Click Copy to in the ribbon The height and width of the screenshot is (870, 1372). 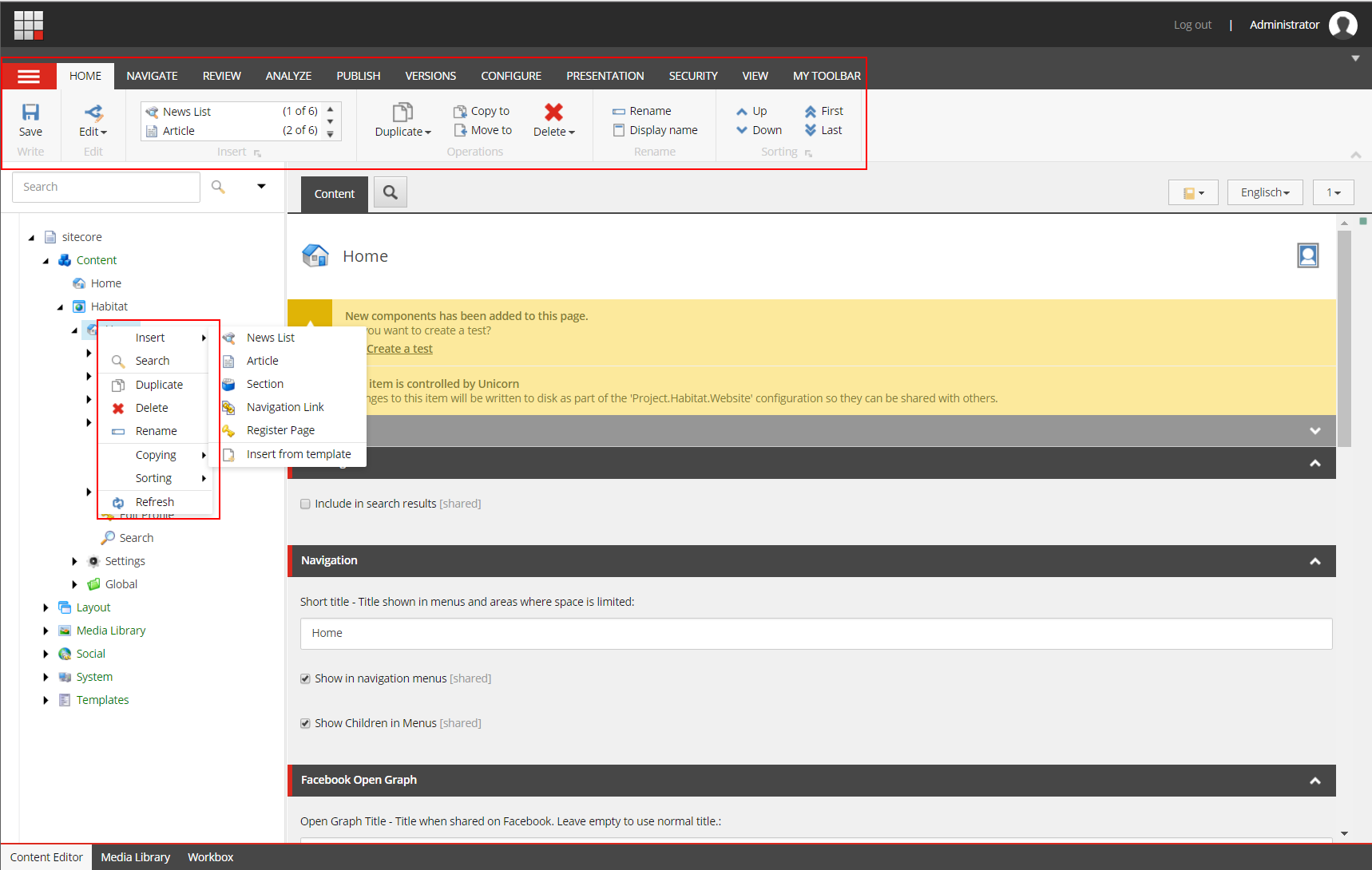pos(482,111)
